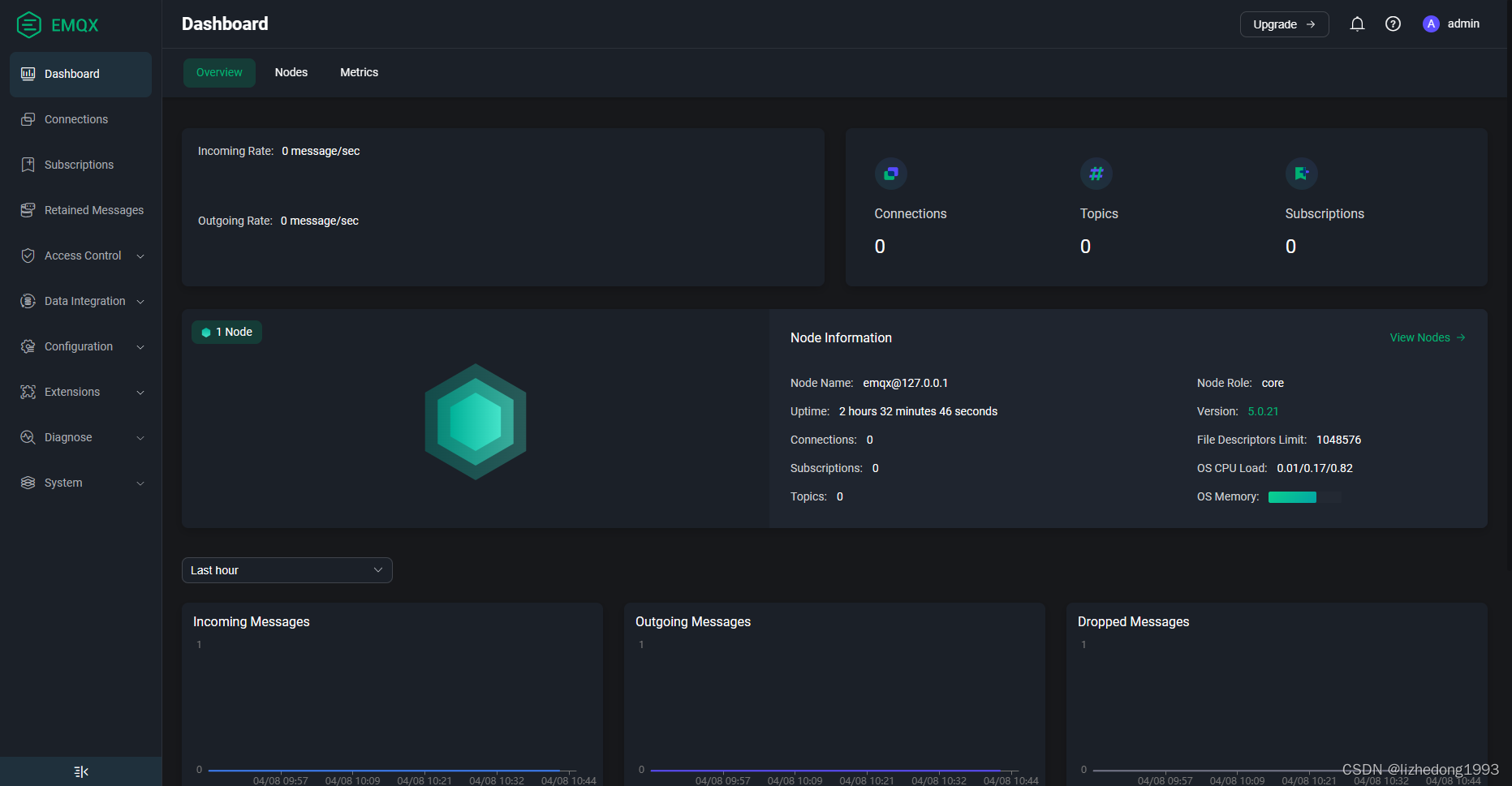The image size is (1512, 786).
Task: Click the uptime value text
Action: (x=918, y=411)
